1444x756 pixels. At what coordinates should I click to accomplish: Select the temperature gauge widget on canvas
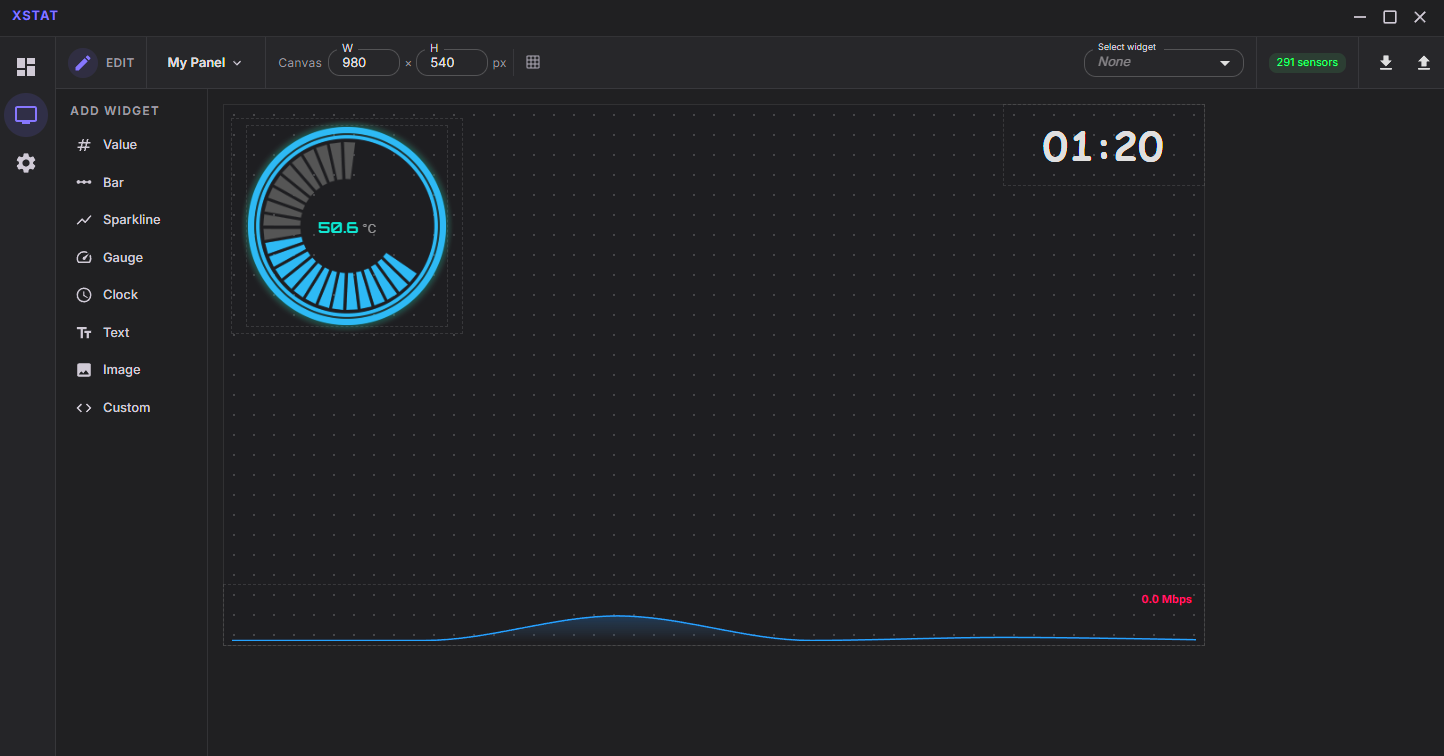pos(345,225)
